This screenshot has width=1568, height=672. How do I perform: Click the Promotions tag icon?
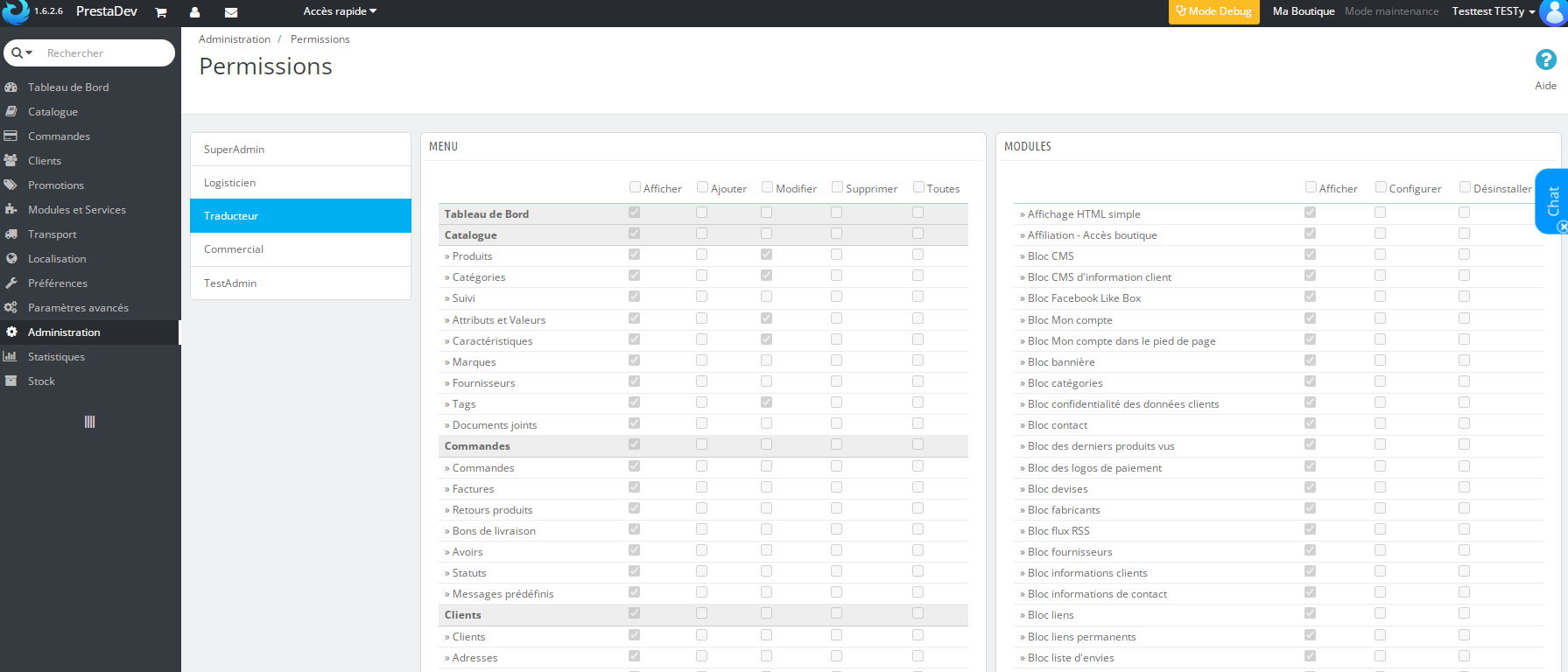11,185
